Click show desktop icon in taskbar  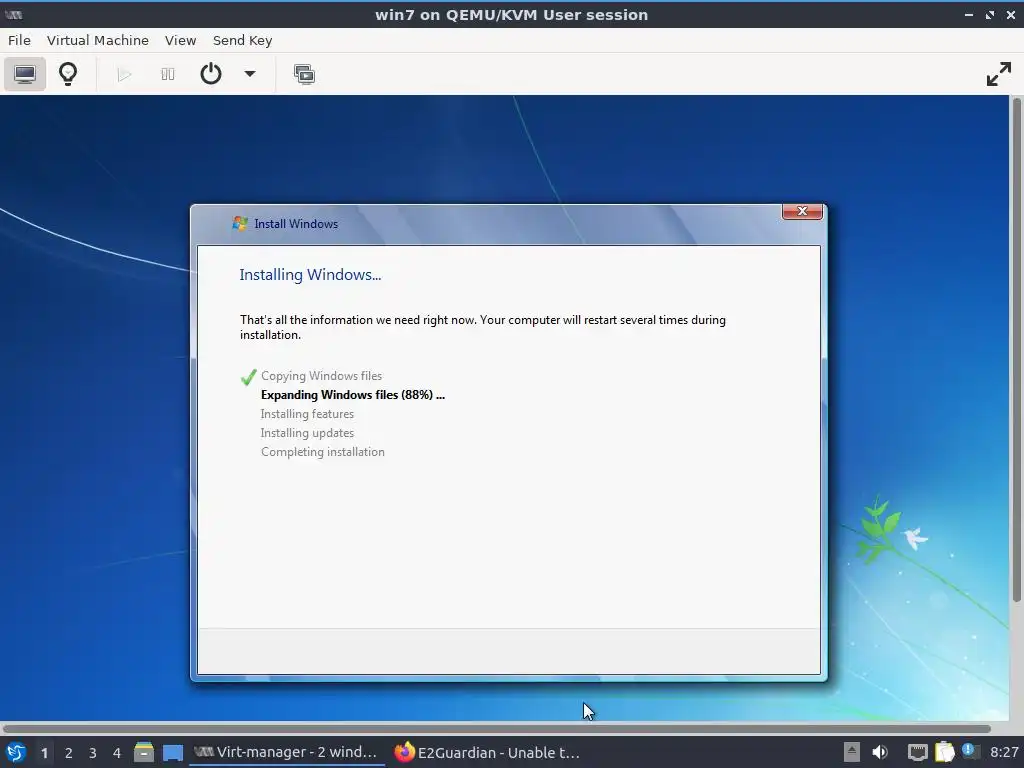[x=173, y=753]
